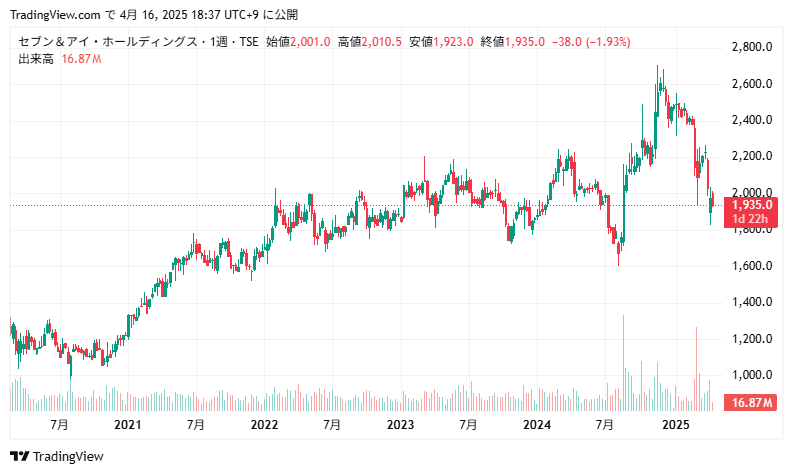Click the 1,000.0 price axis label

click(x=752, y=375)
